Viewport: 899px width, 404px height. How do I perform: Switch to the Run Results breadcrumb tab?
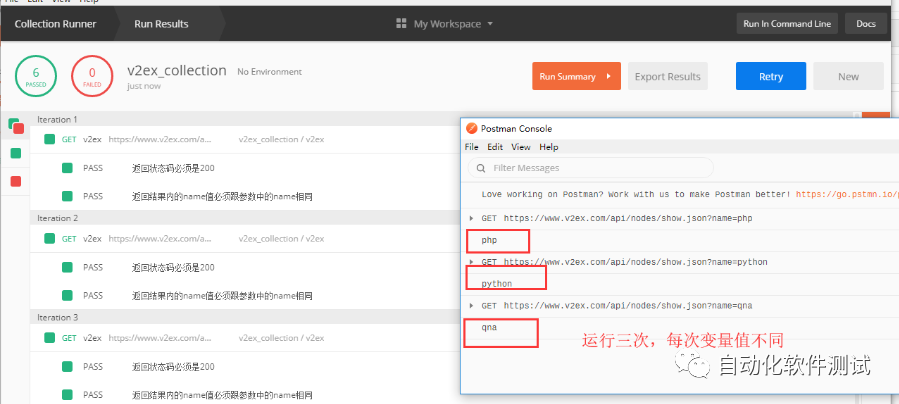[x=161, y=23]
